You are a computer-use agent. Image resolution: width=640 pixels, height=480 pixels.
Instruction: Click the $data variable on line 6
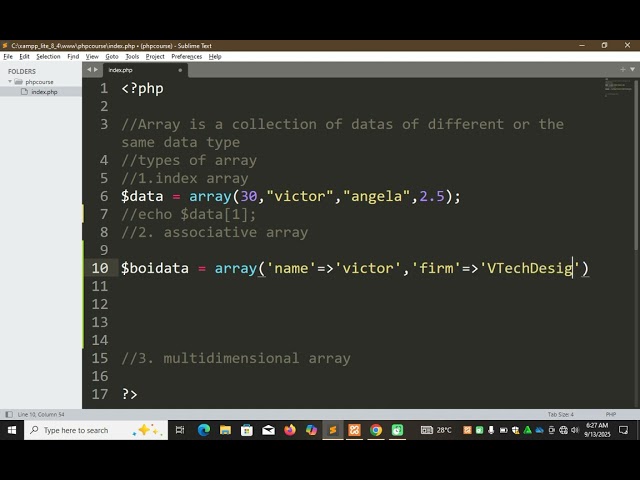[x=142, y=196]
